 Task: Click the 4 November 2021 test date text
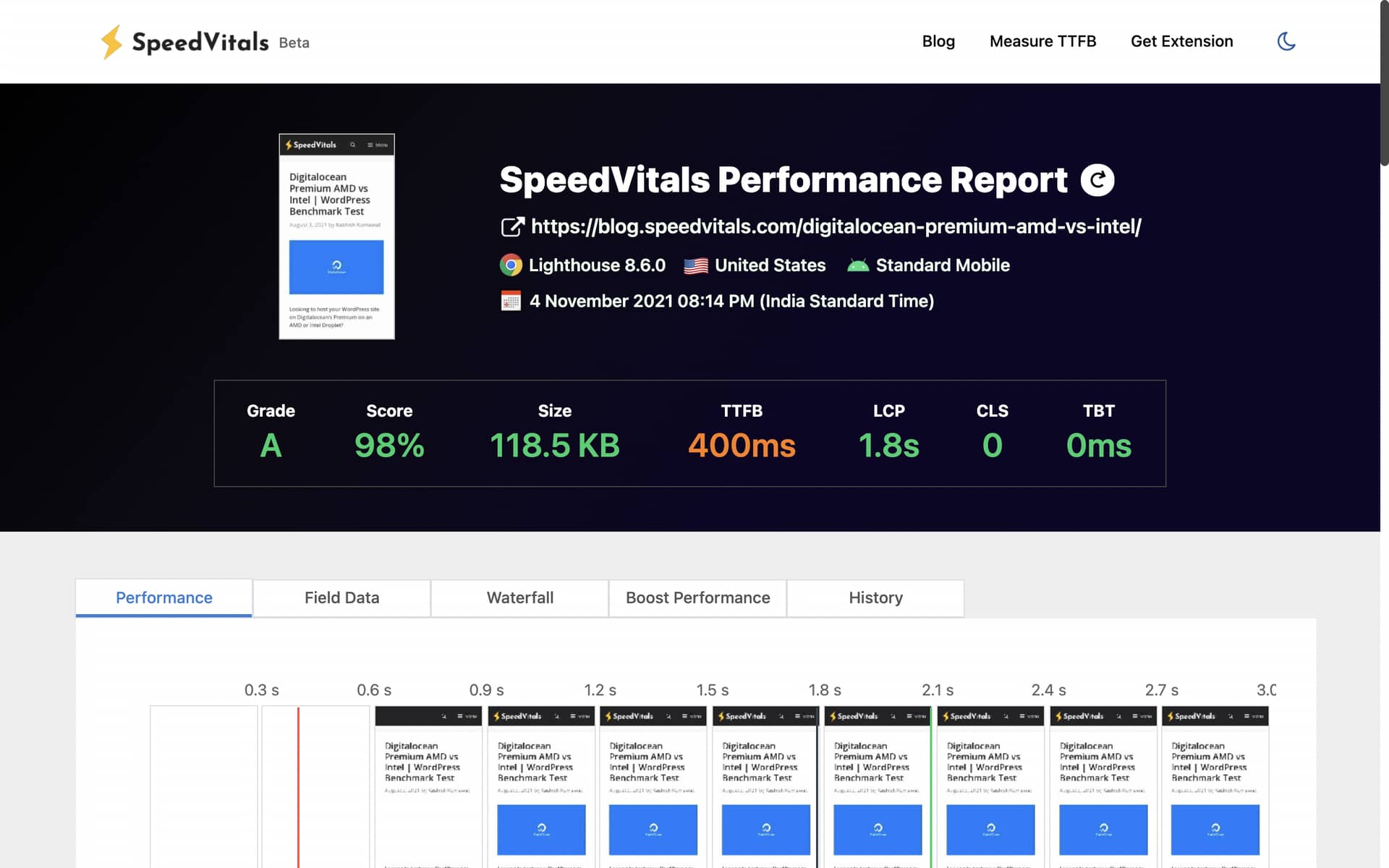731,301
